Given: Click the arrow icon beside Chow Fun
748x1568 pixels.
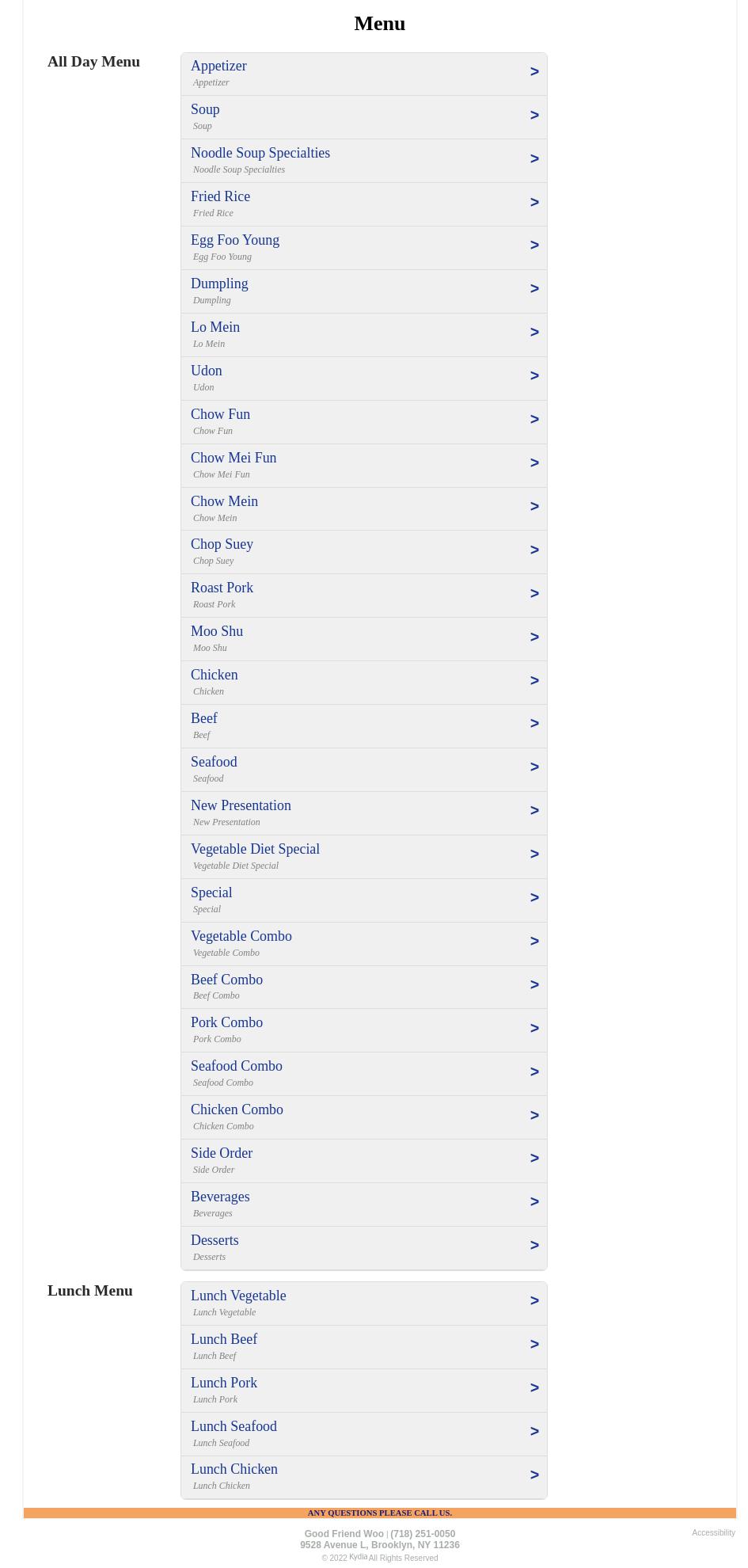Looking at the screenshot, I should 534,420.
